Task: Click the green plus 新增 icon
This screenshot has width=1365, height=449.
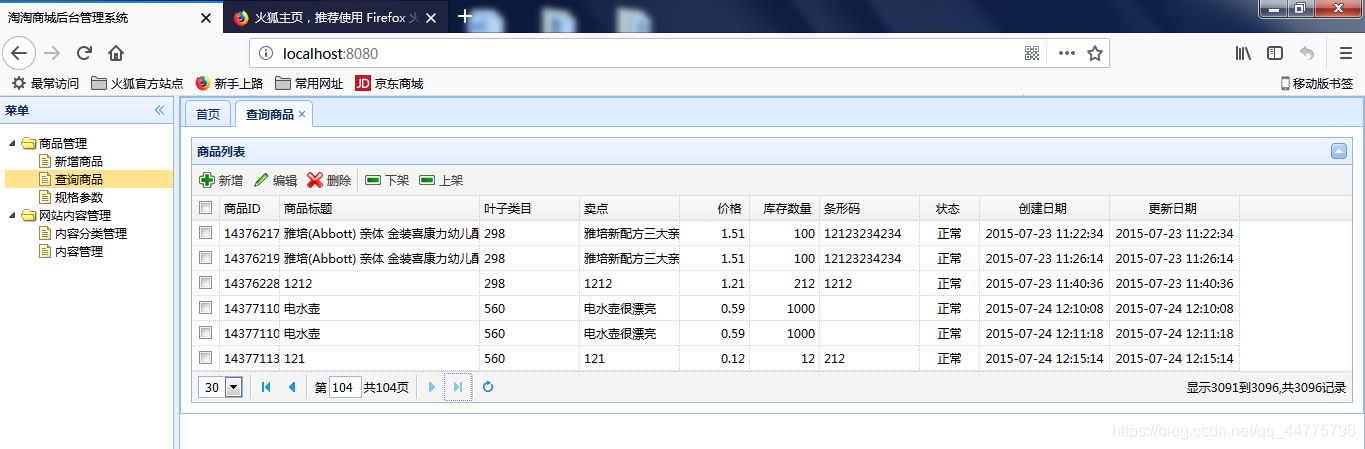Action: [207, 180]
